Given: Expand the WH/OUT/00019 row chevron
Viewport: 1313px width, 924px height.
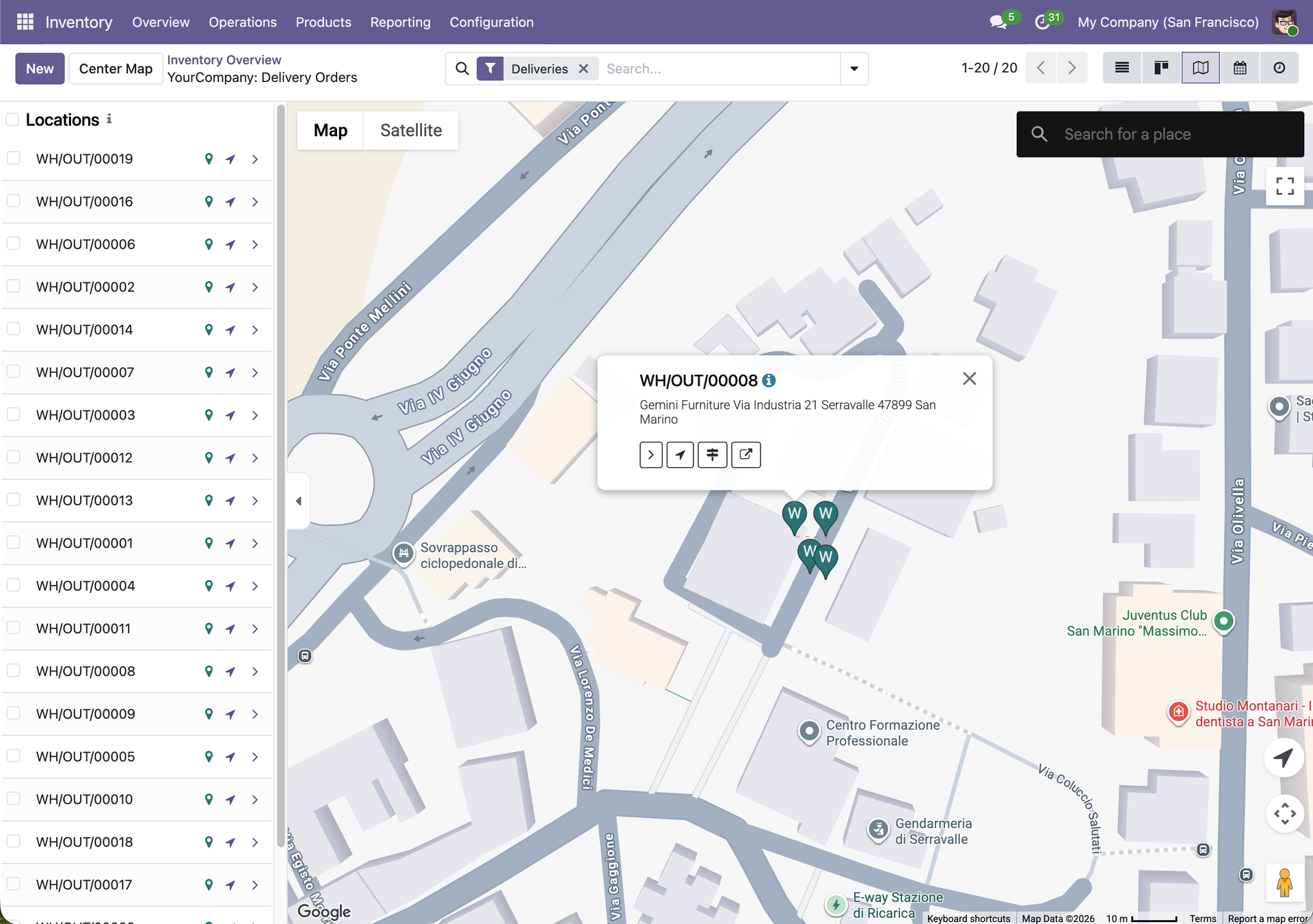Looking at the screenshot, I should [x=255, y=159].
